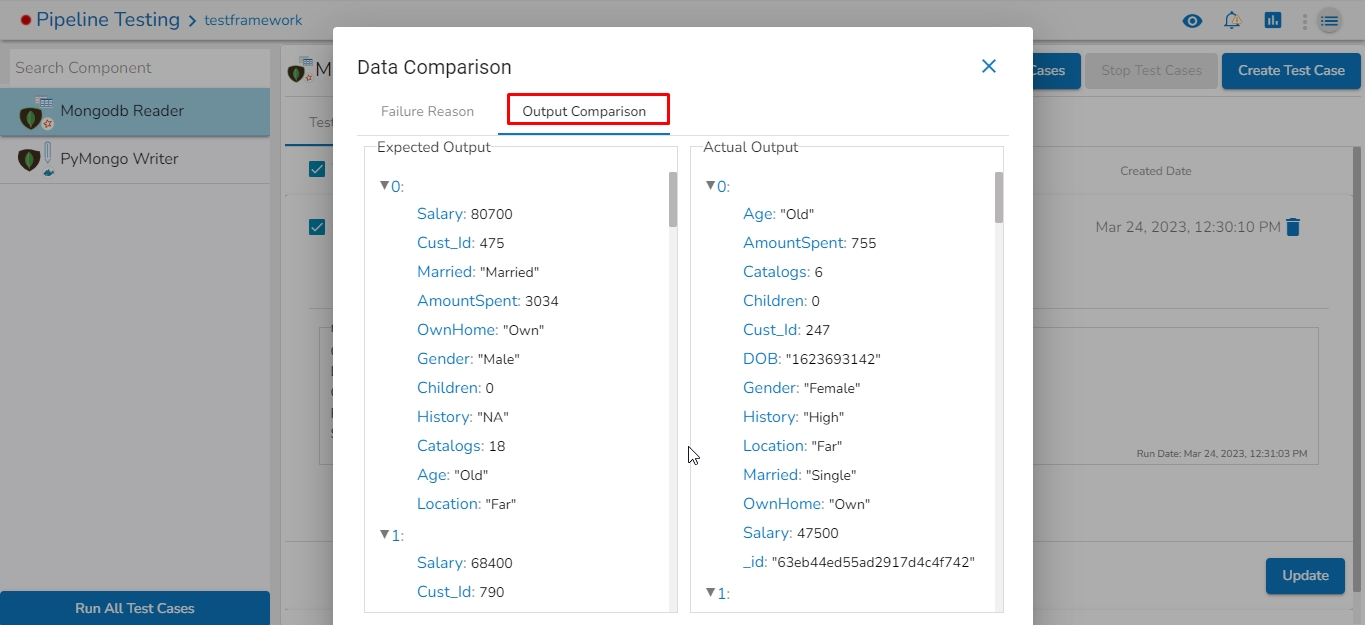Collapse record 1 in Expected Output
The image size is (1365, 625).
coord(384,535)
